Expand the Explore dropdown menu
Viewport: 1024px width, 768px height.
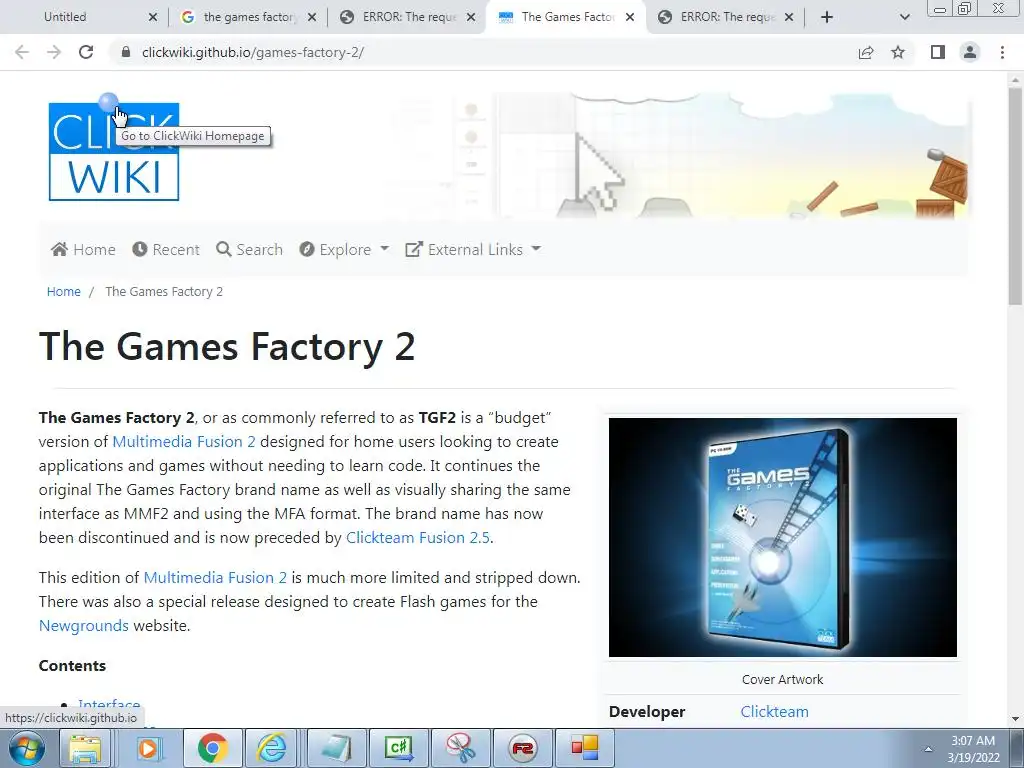coord(344,249)
